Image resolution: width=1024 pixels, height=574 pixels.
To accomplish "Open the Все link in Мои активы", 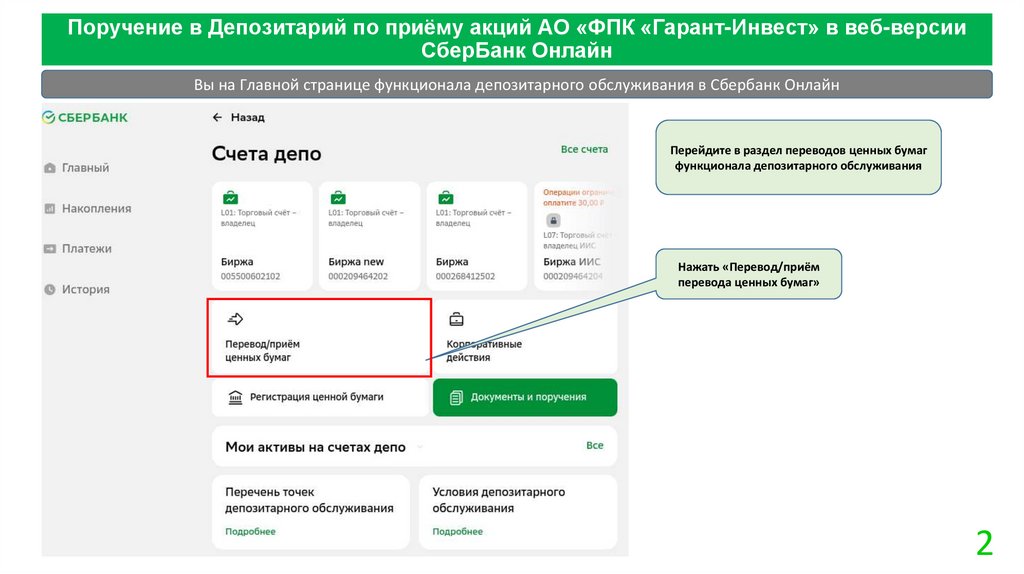I will pyautogui.click(x=594, y=445).
